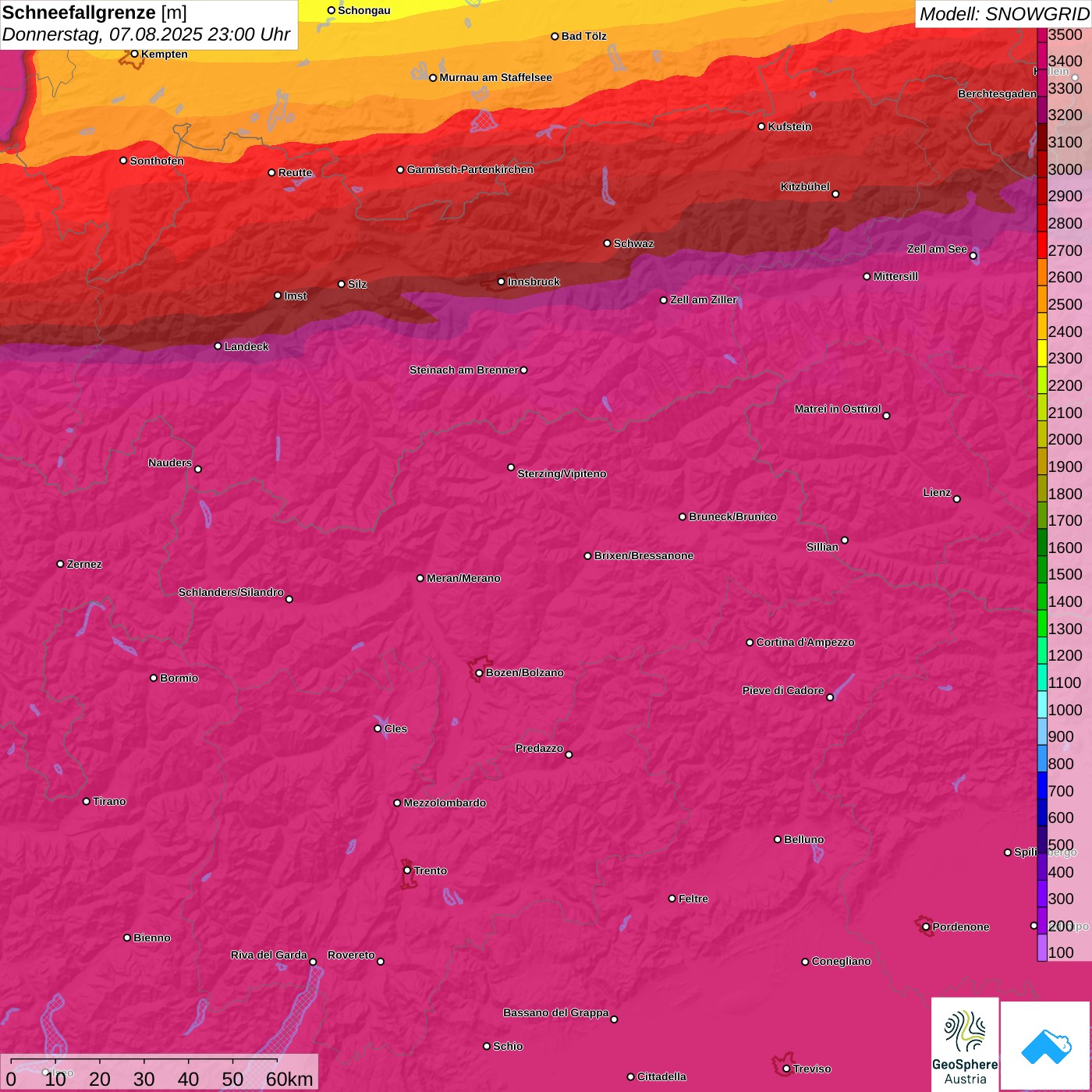Click the 'Mezzolombardo' label

pyautogui.click(x=445, y=803)
